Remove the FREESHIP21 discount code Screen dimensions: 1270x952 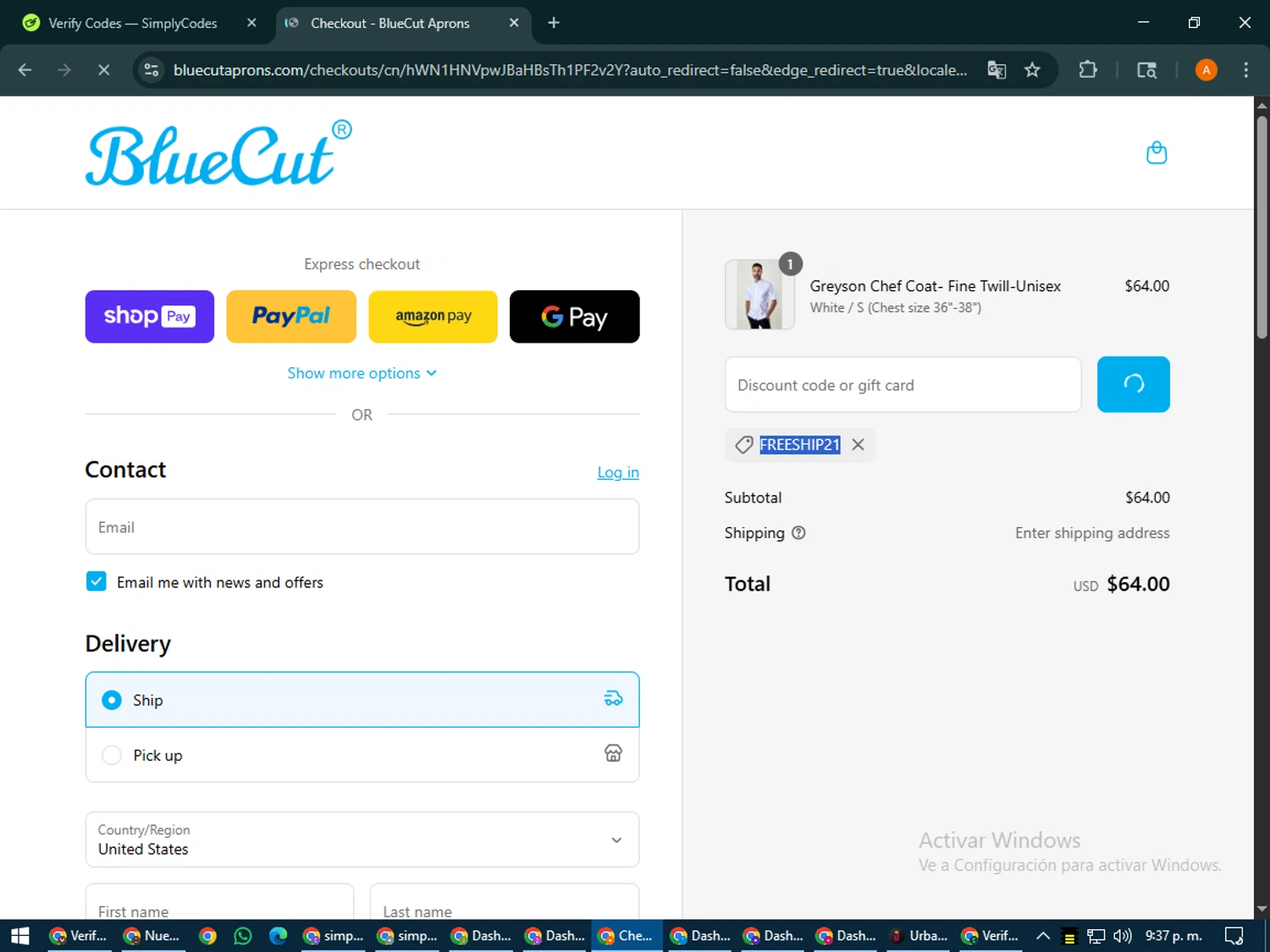coord(858,445)
